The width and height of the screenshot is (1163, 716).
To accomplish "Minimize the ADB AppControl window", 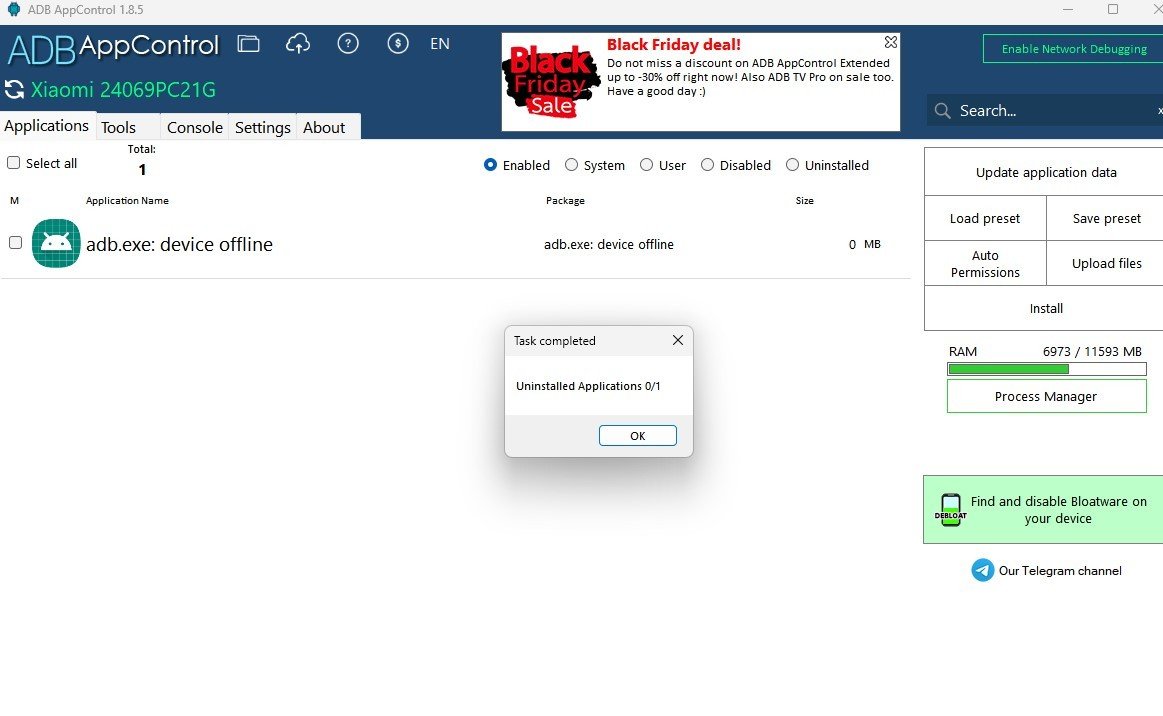I will coord(1067,10).
